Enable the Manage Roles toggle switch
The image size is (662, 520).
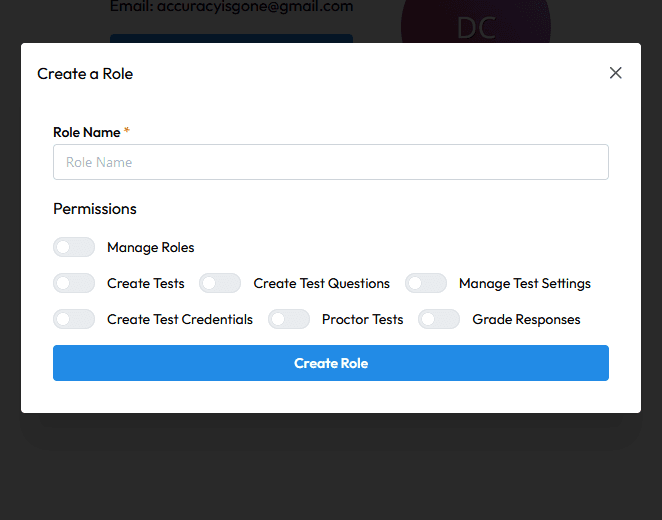[74, 247]
